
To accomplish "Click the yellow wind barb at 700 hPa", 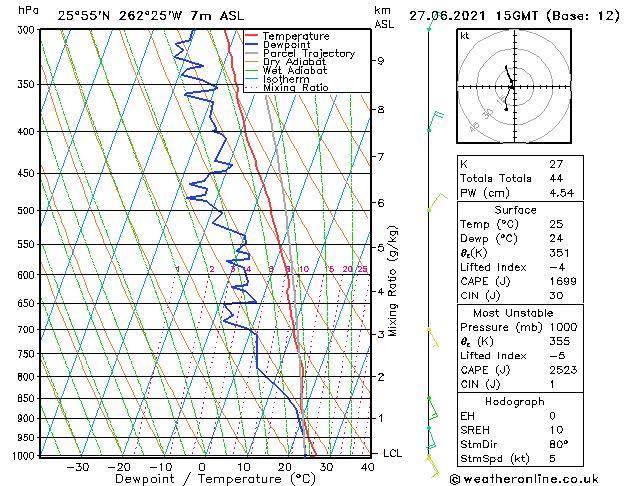I will click(x=433, y=337).
